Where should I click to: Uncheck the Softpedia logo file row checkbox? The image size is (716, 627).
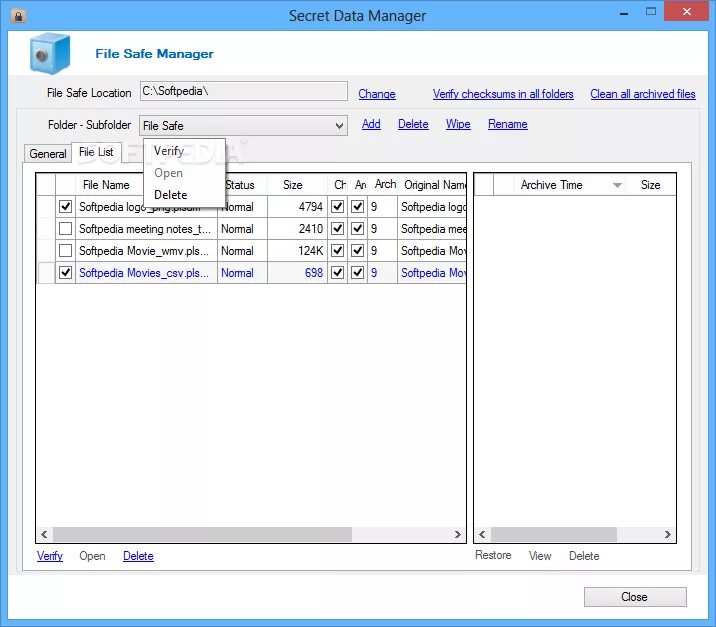click(65, 206)
